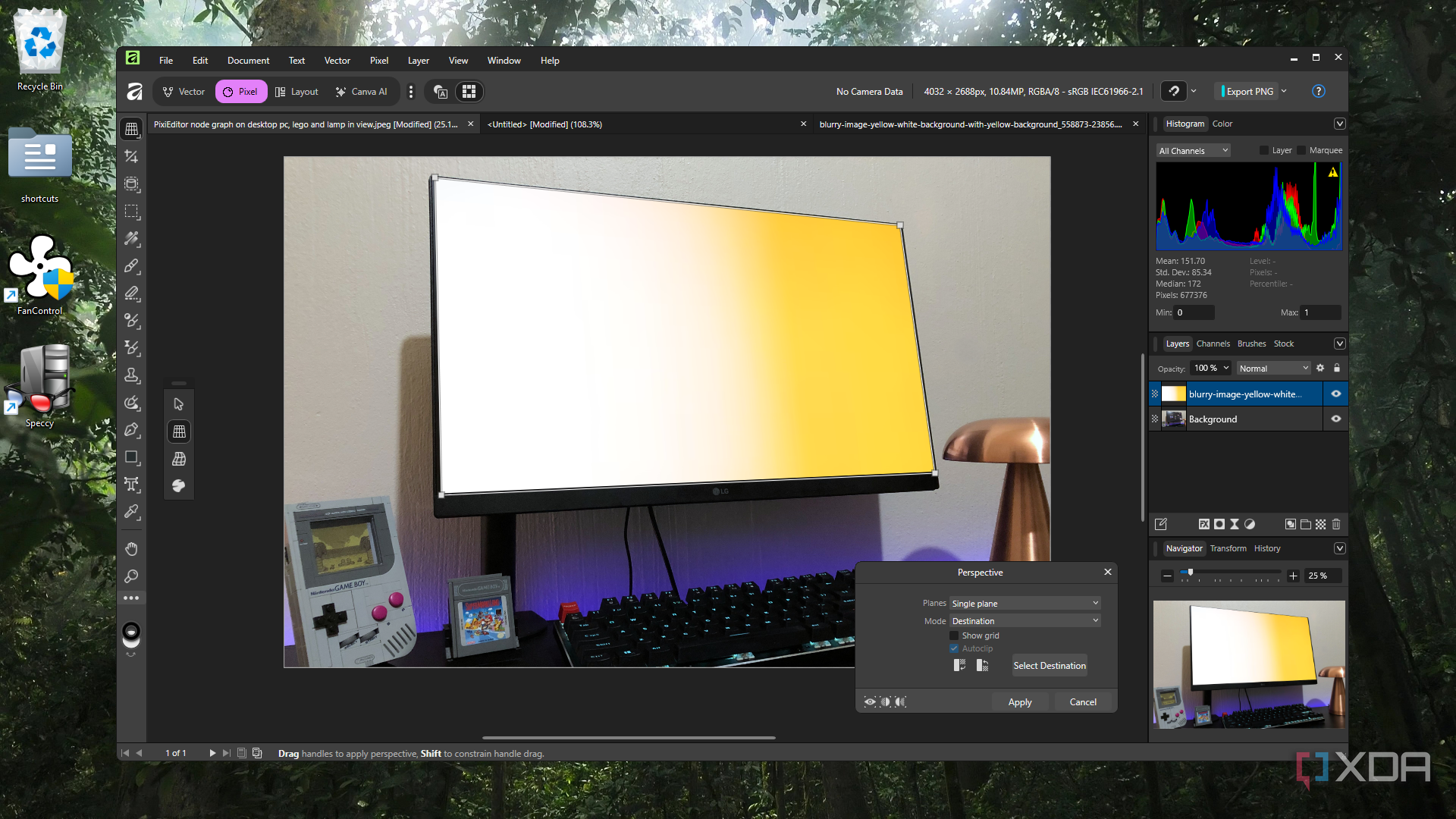The image size is (1456, 819).
Task: Check the Marquee option in Histogram
Action: point(1301,150)
